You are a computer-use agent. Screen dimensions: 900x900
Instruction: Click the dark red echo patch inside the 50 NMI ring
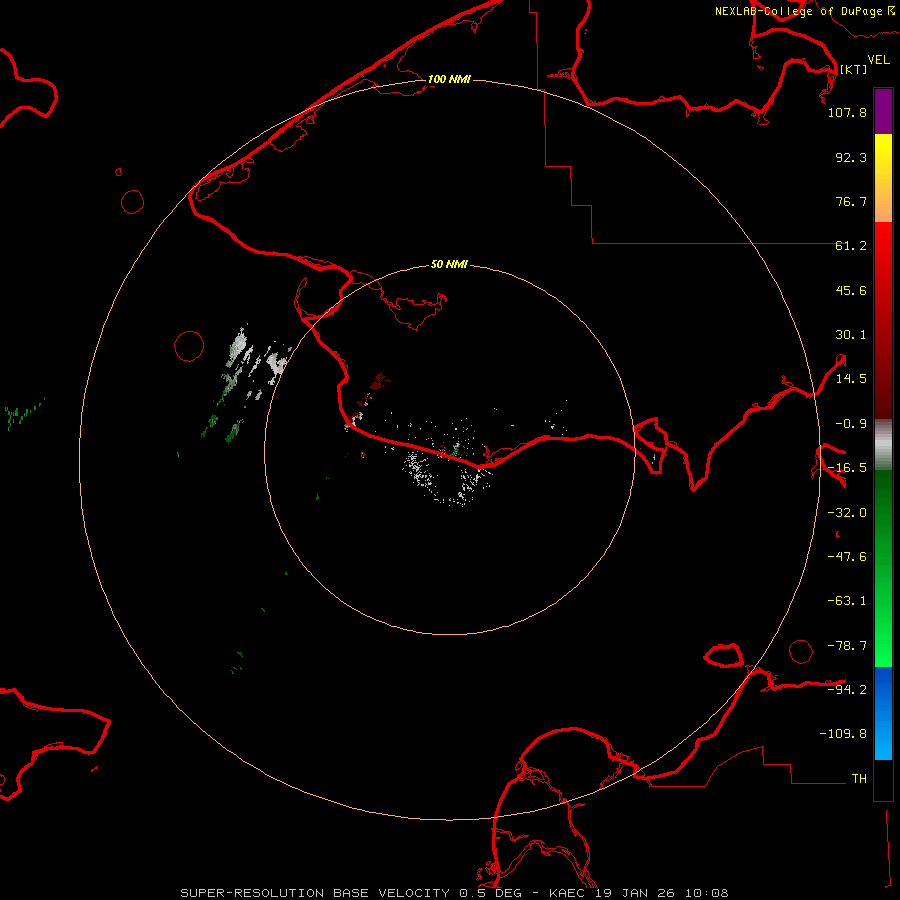coord(379,381)
